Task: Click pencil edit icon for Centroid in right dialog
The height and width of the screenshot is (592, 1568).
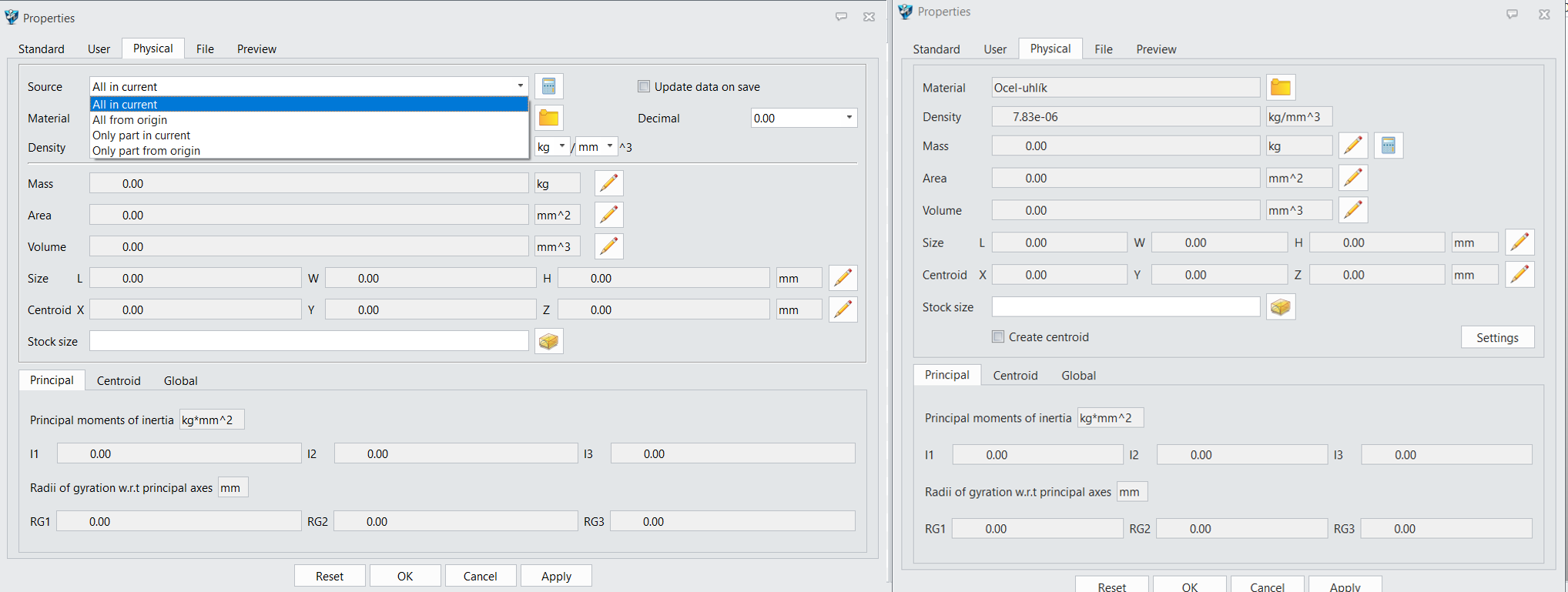Action: pos(1519,275)
